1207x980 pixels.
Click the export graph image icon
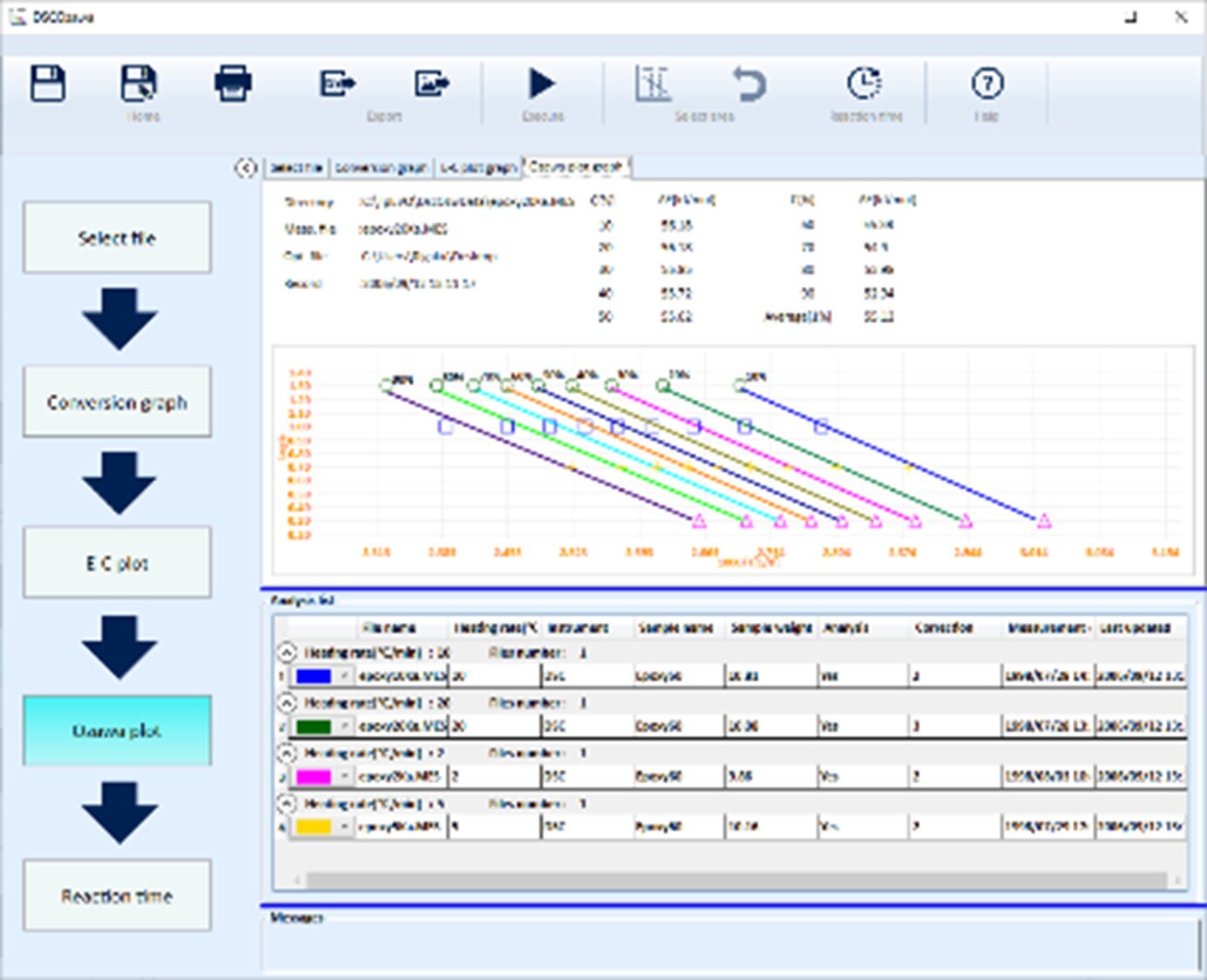[431, 84]
